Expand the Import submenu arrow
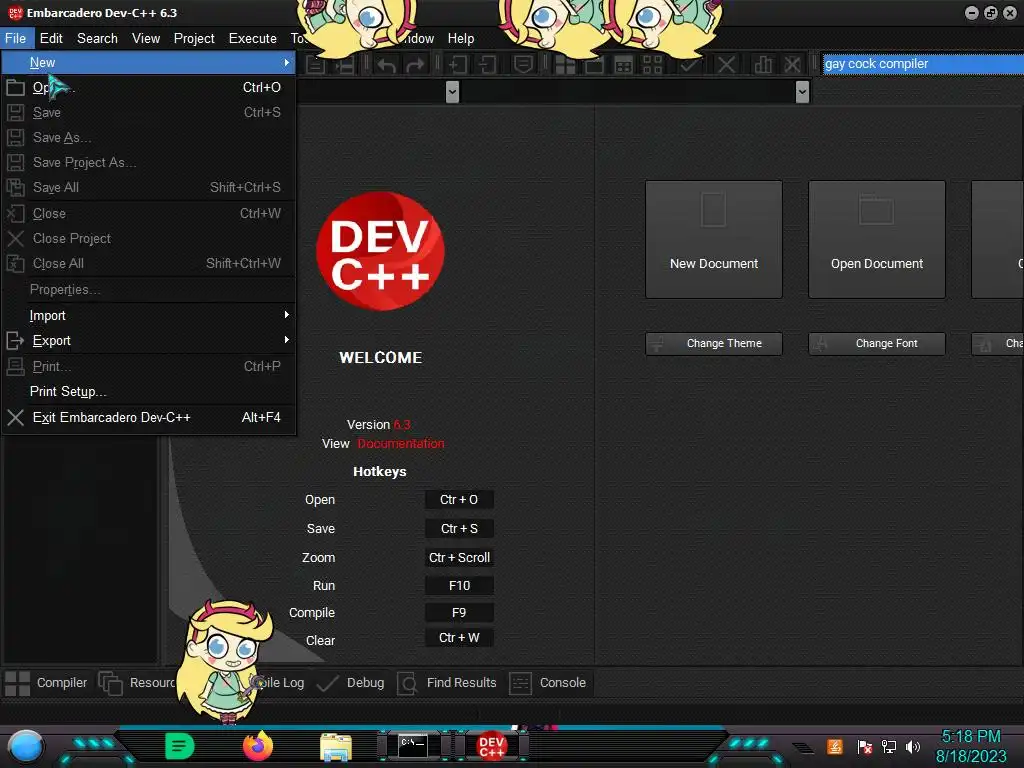This screenshot has width=1024, height=768. click(286, 315)
